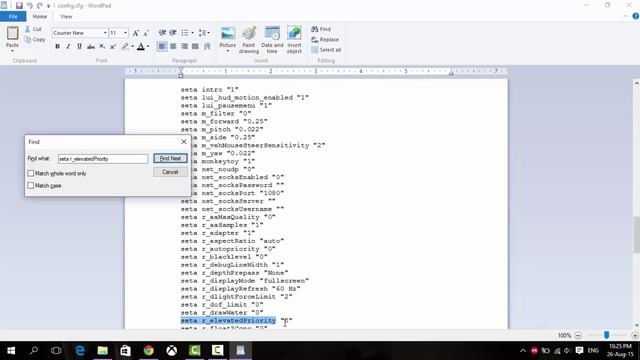Apply Underline formatting
The image size is (640, 360).
pos(80,47)
